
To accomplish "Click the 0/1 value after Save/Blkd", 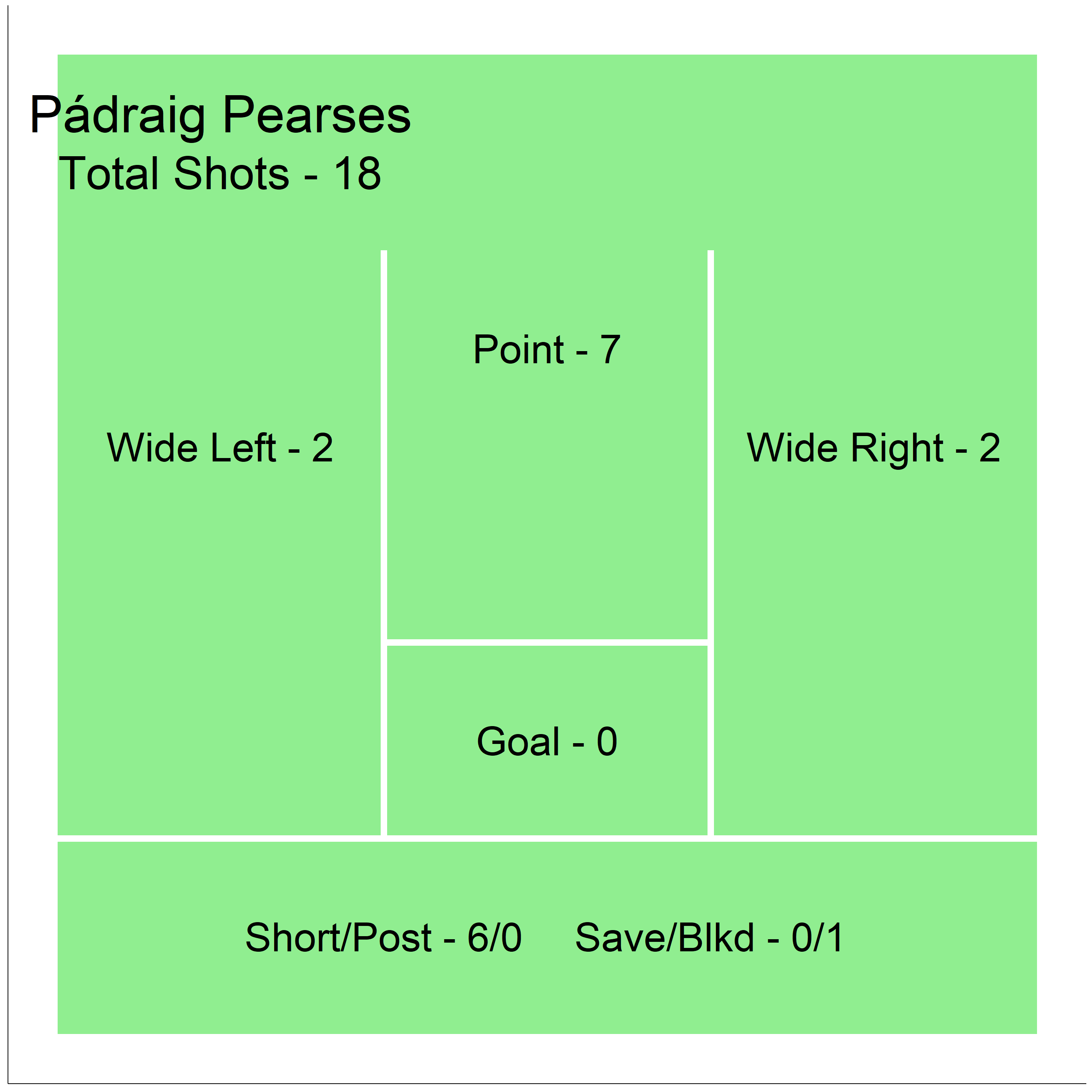I will click(x=818, y=937).
